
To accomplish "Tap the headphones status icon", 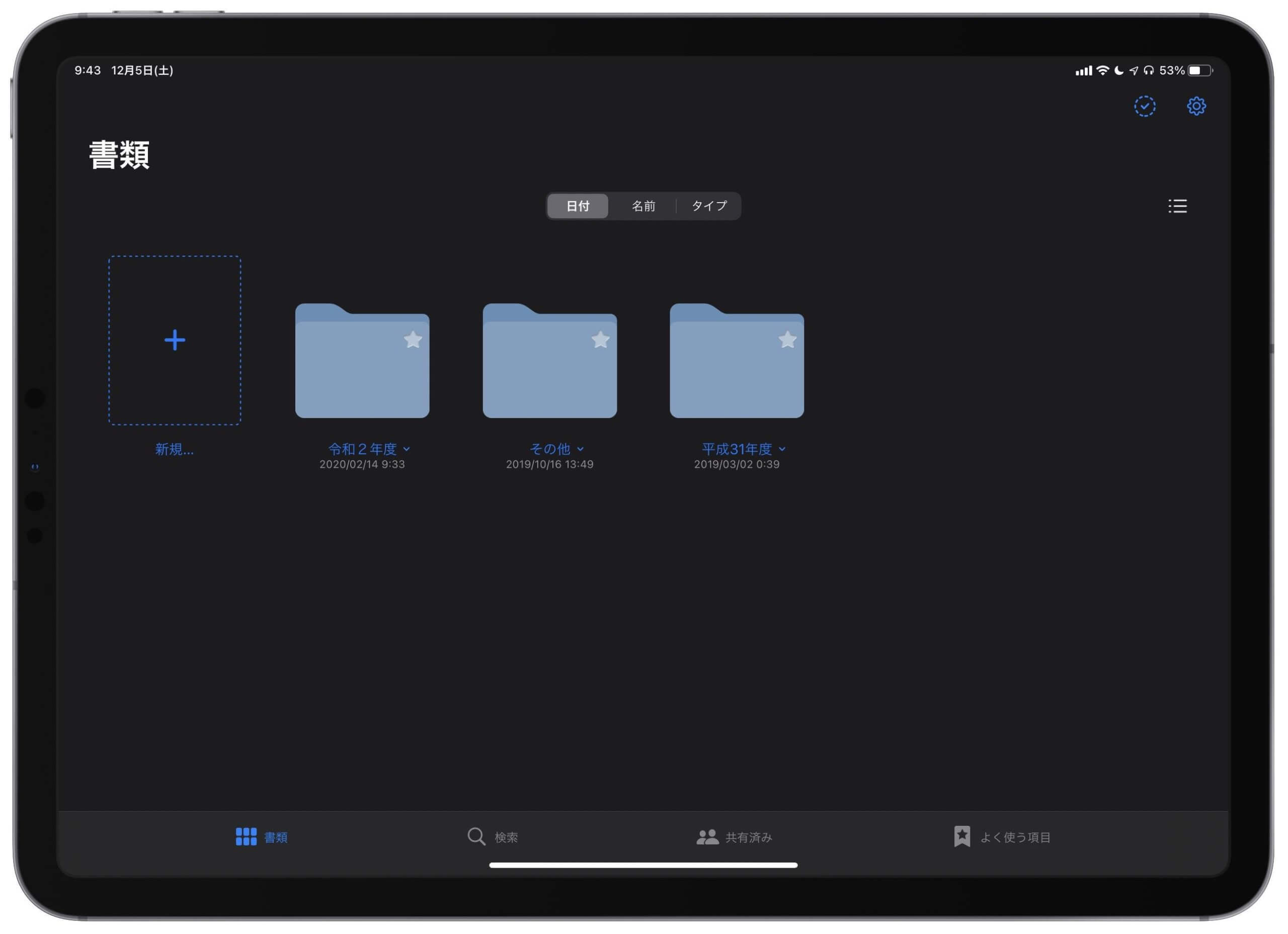I will (x=1149, y=70).
